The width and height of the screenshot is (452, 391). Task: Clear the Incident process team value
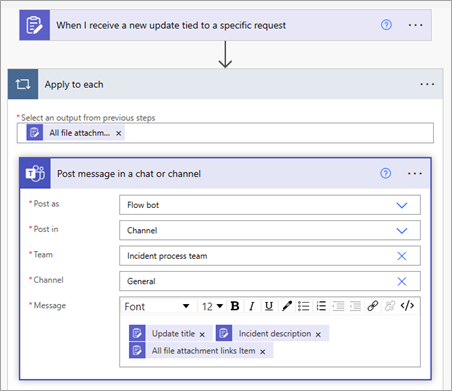pos(402,256)
